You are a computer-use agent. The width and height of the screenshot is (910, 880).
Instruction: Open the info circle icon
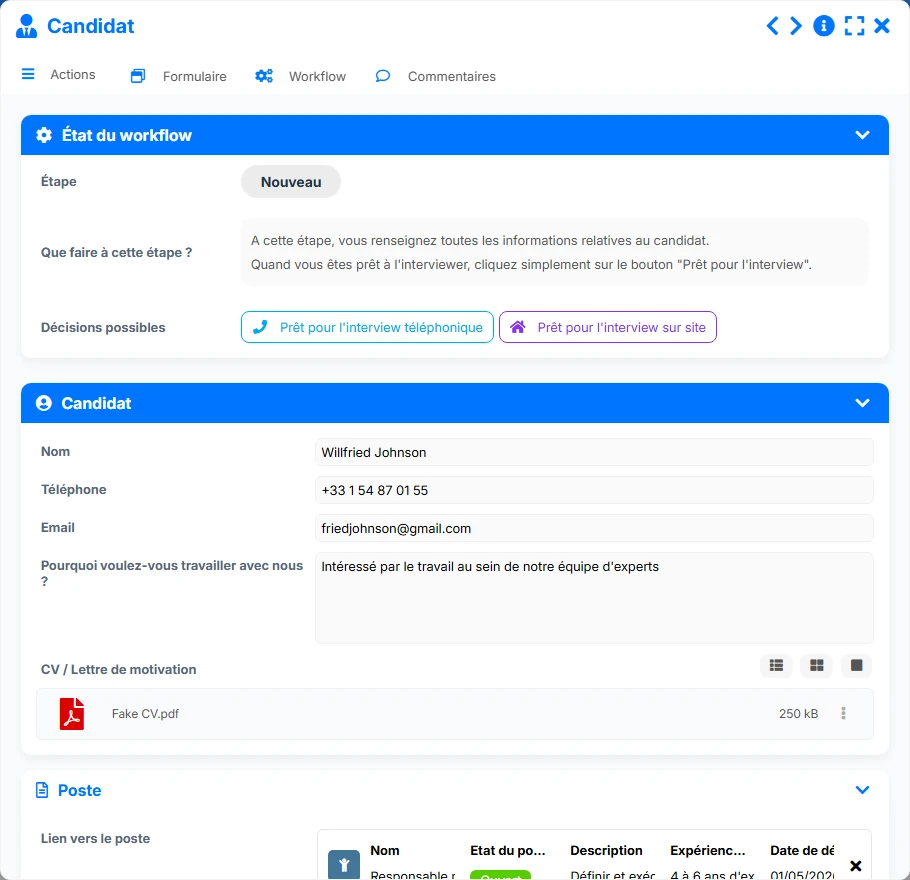point(824,26)
